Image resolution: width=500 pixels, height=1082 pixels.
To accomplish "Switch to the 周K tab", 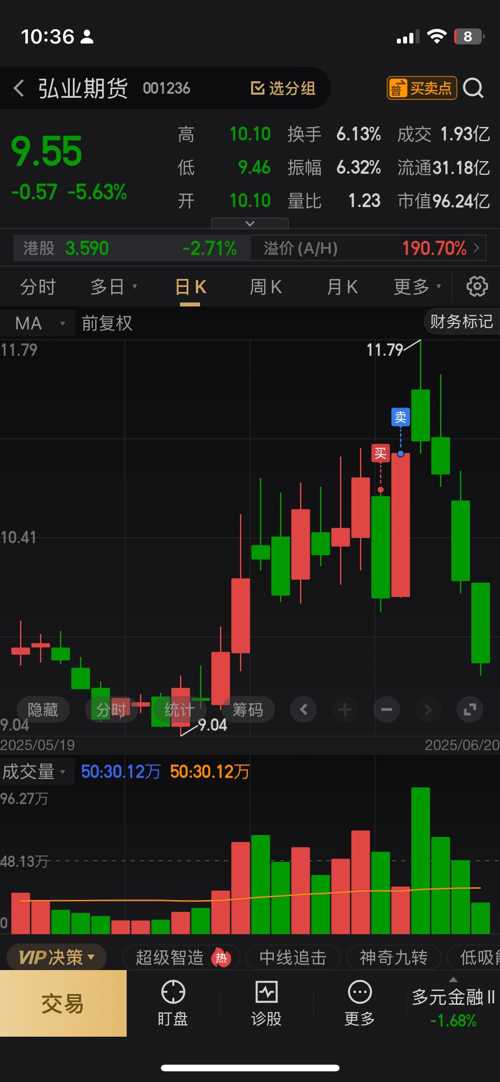I will point(266,287).
